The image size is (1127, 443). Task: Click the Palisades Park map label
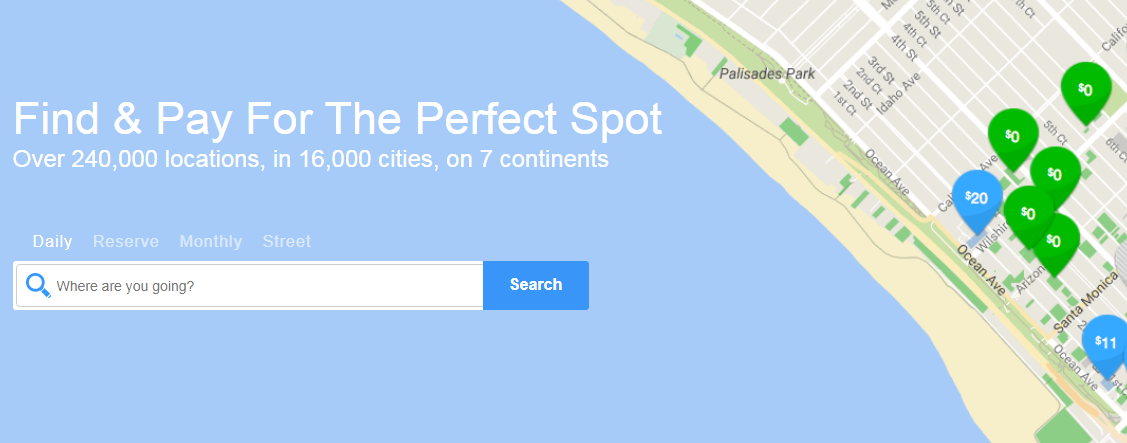[x=767, y=73]
